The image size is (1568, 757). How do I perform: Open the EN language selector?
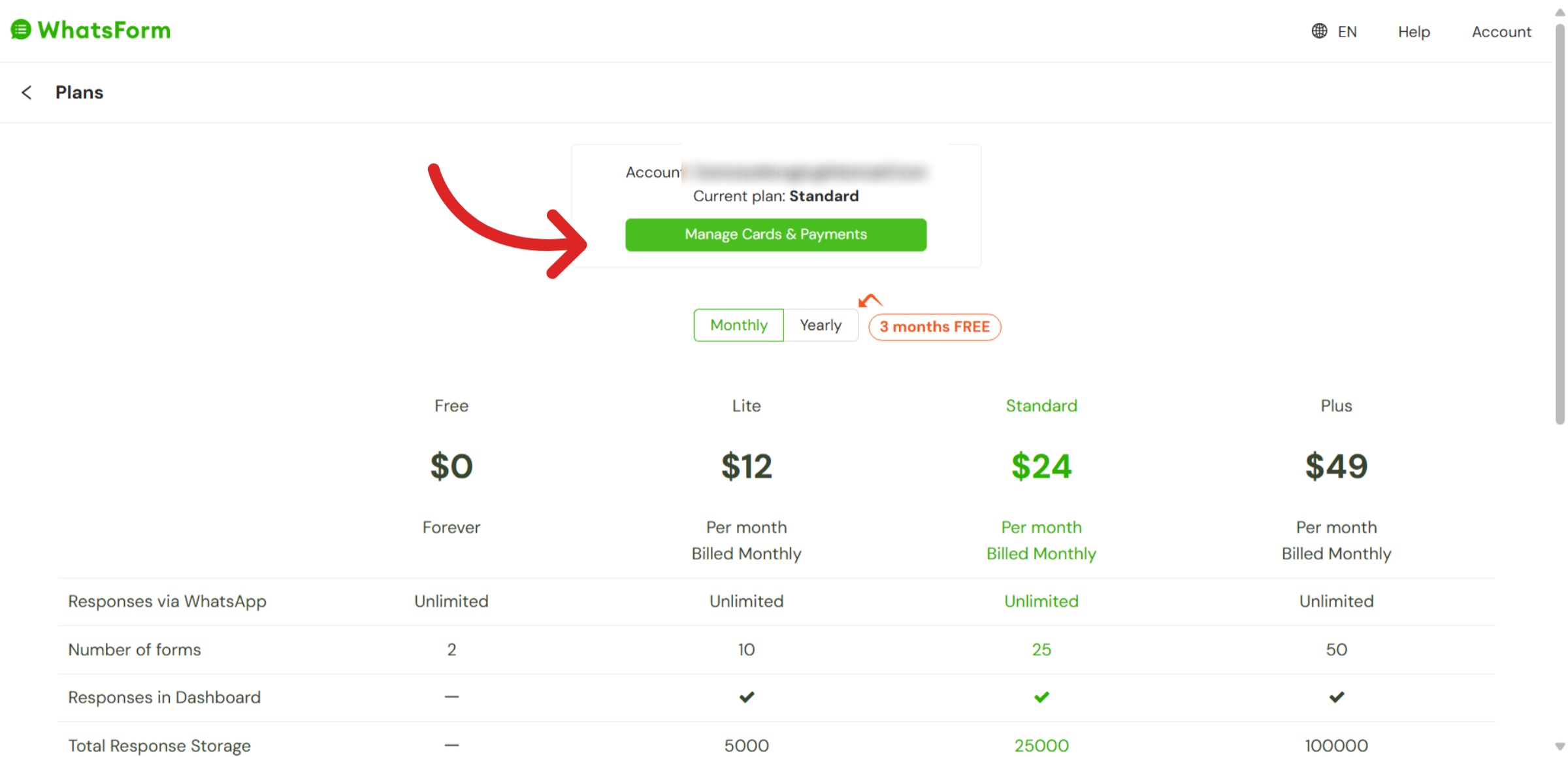1347,32
